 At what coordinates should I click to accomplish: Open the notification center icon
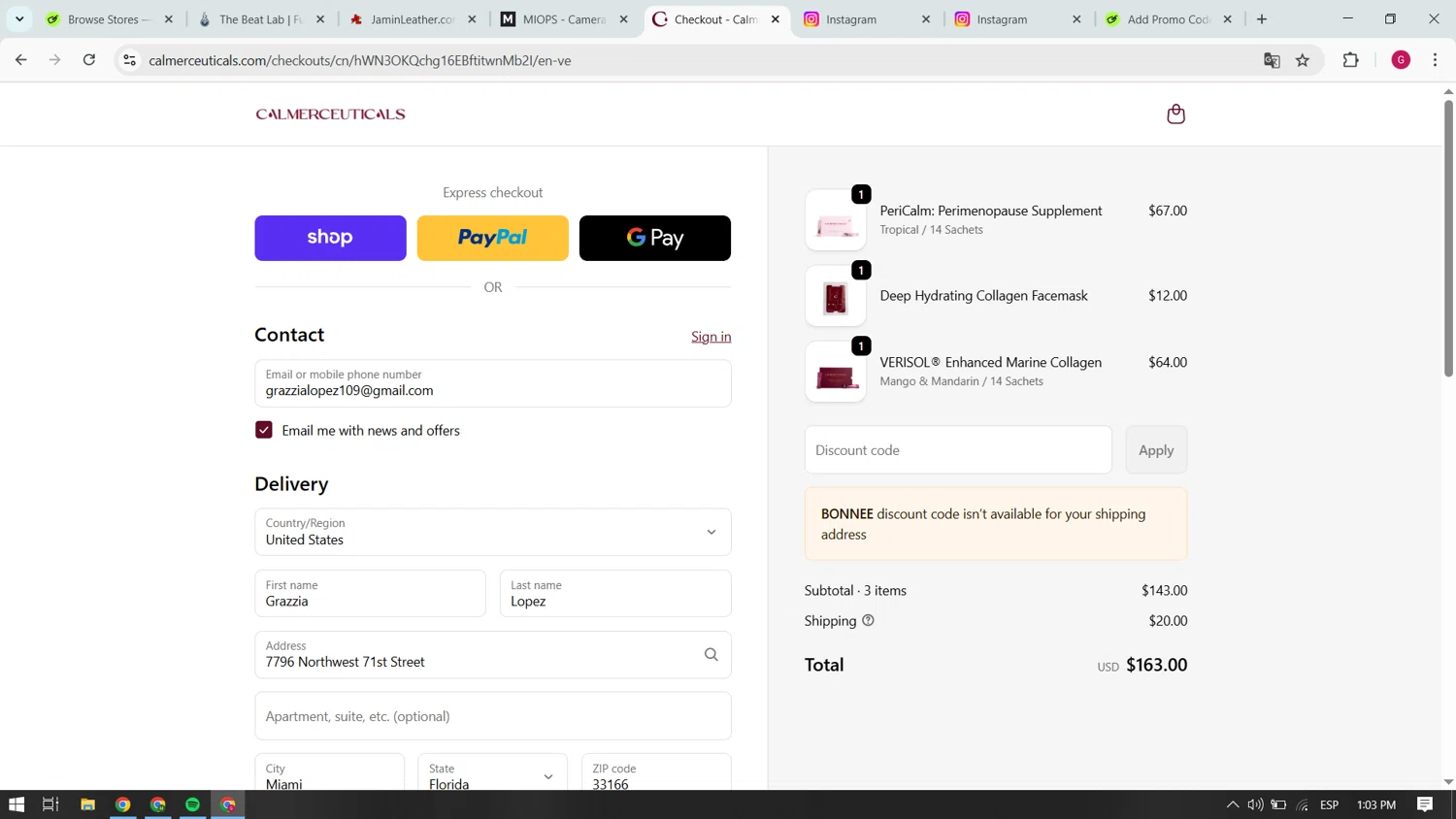point(1425,804)
